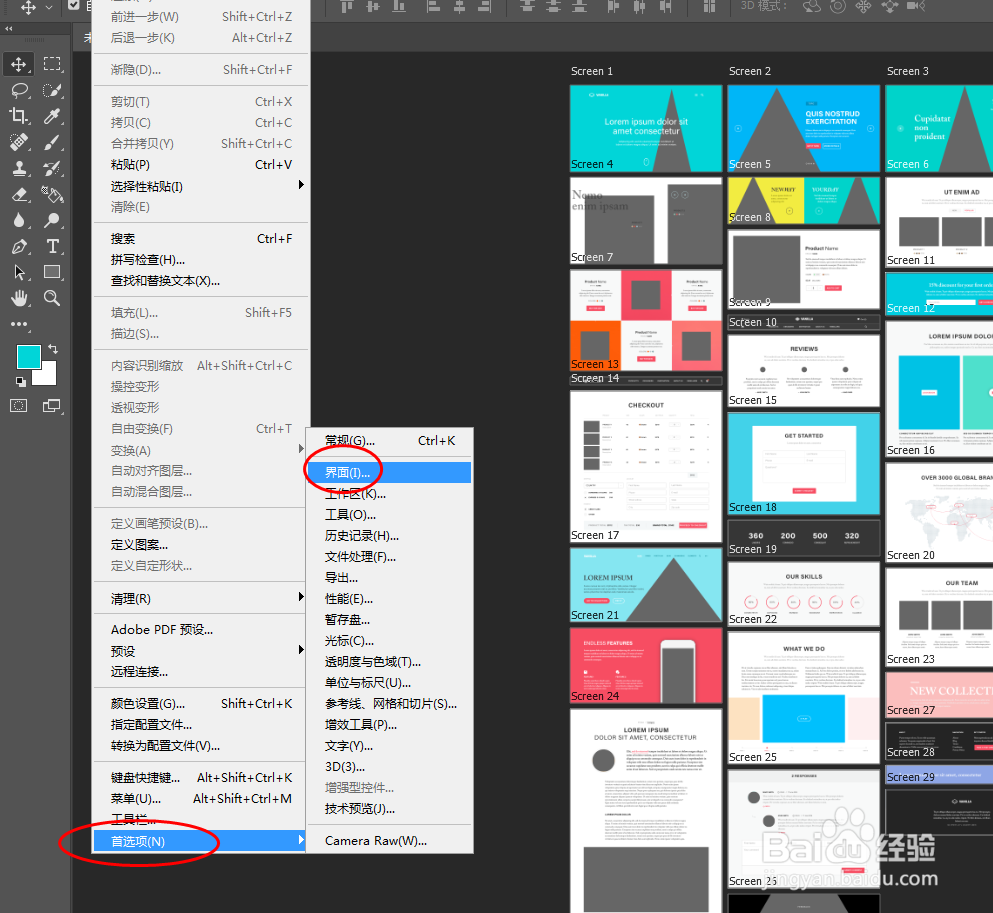Viewport: 993px width, 913px height.
Task: Select the Move tool in the toolbox
Action: (x=18, y=64)
